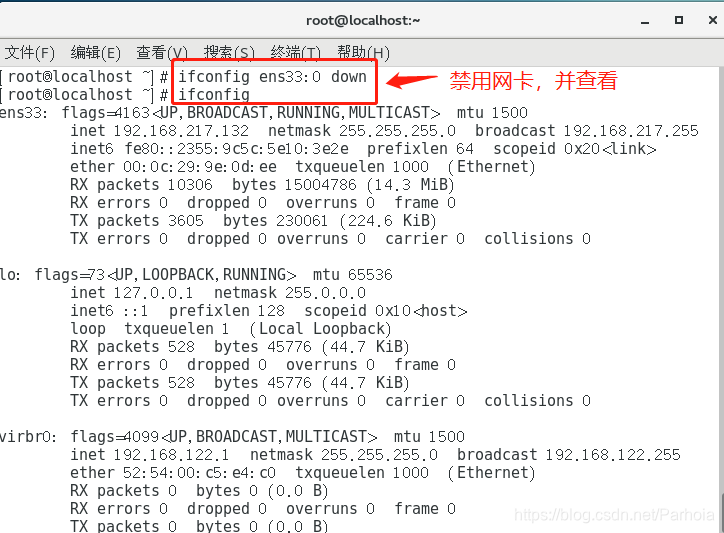724x533 pixels.
Task: Open the 编辑(E) menu
Action: tap(96, 53)
